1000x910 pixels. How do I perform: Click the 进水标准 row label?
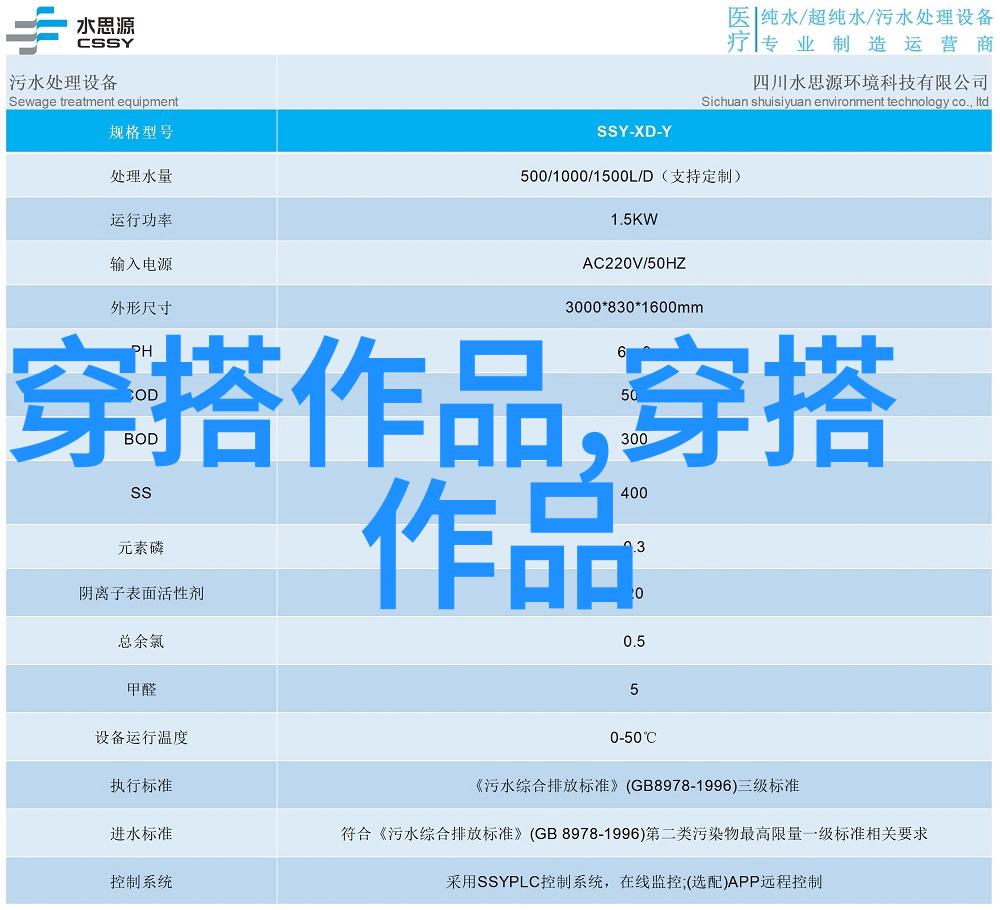(x=141, y=834)
